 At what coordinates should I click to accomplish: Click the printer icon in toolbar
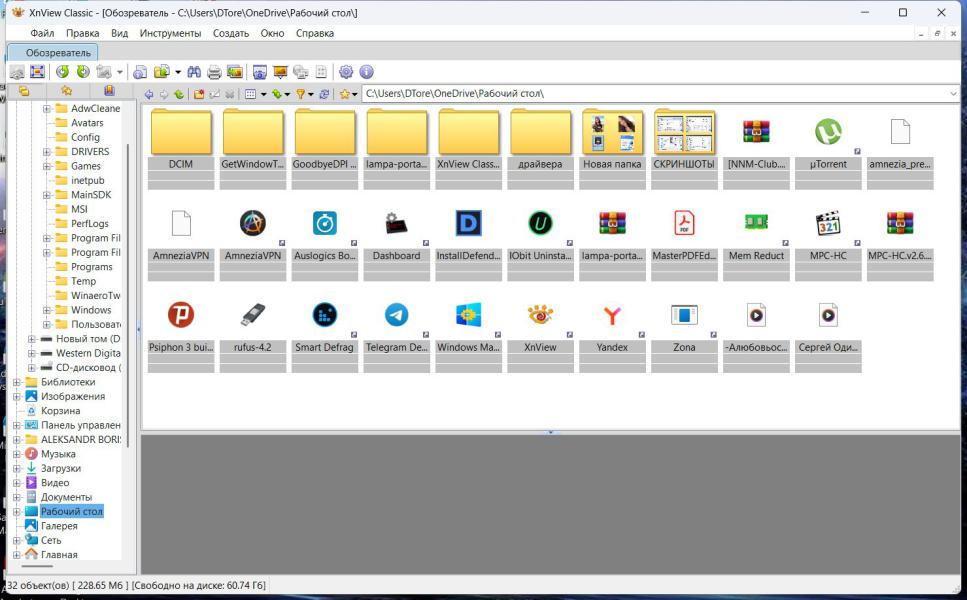pyautogui.click(x=214, y=72)
